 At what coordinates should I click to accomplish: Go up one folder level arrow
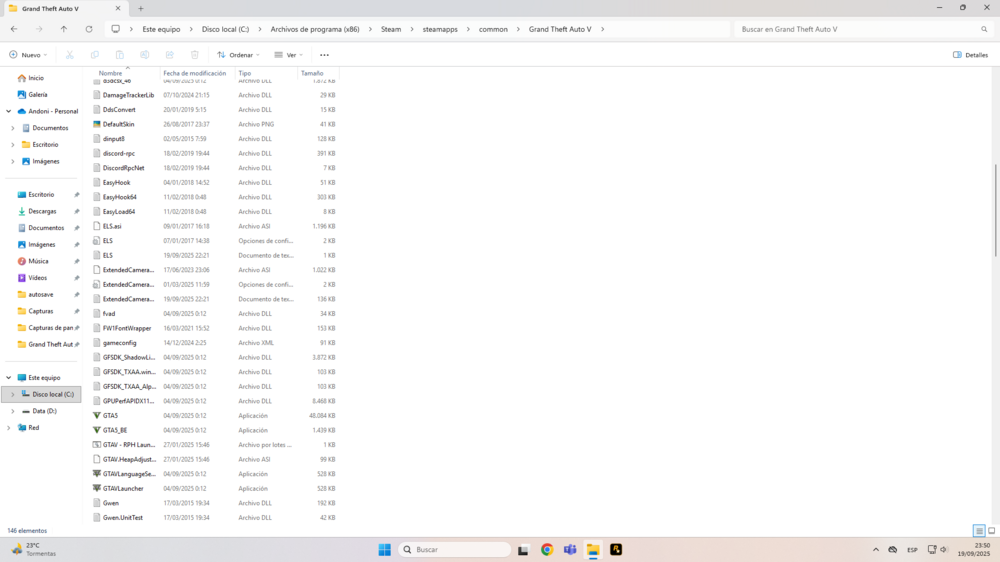(64, 29)
